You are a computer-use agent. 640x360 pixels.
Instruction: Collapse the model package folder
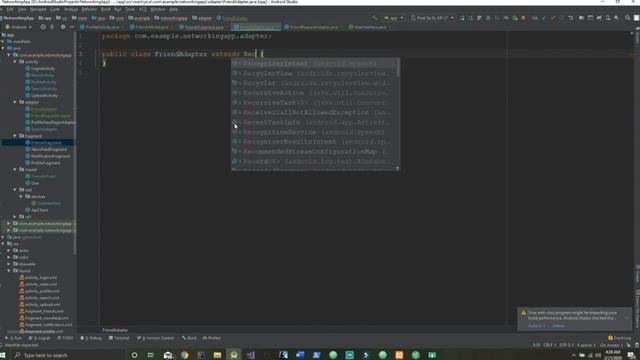pos(15,169)
